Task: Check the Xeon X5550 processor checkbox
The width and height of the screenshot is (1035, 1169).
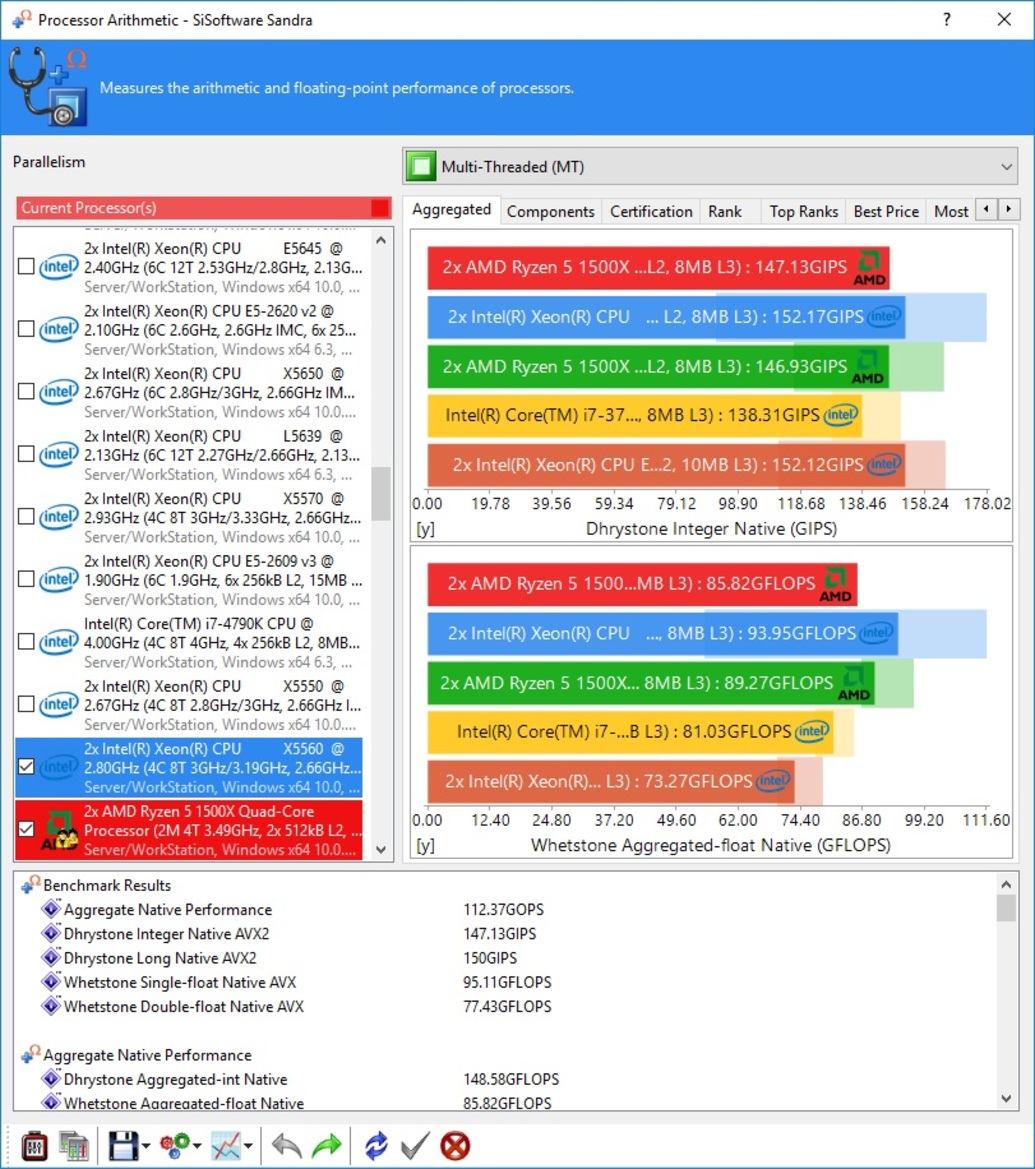Action: [26, 704]
